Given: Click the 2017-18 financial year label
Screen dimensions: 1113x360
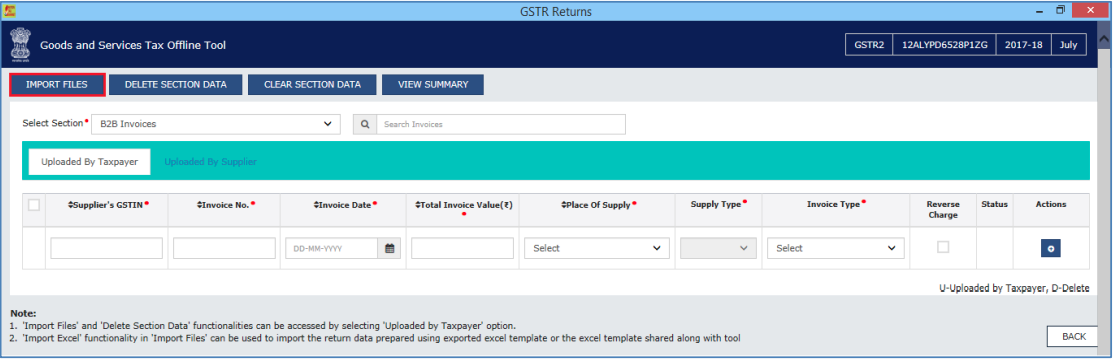Looking at the screenshot, I should [1024, 44].
